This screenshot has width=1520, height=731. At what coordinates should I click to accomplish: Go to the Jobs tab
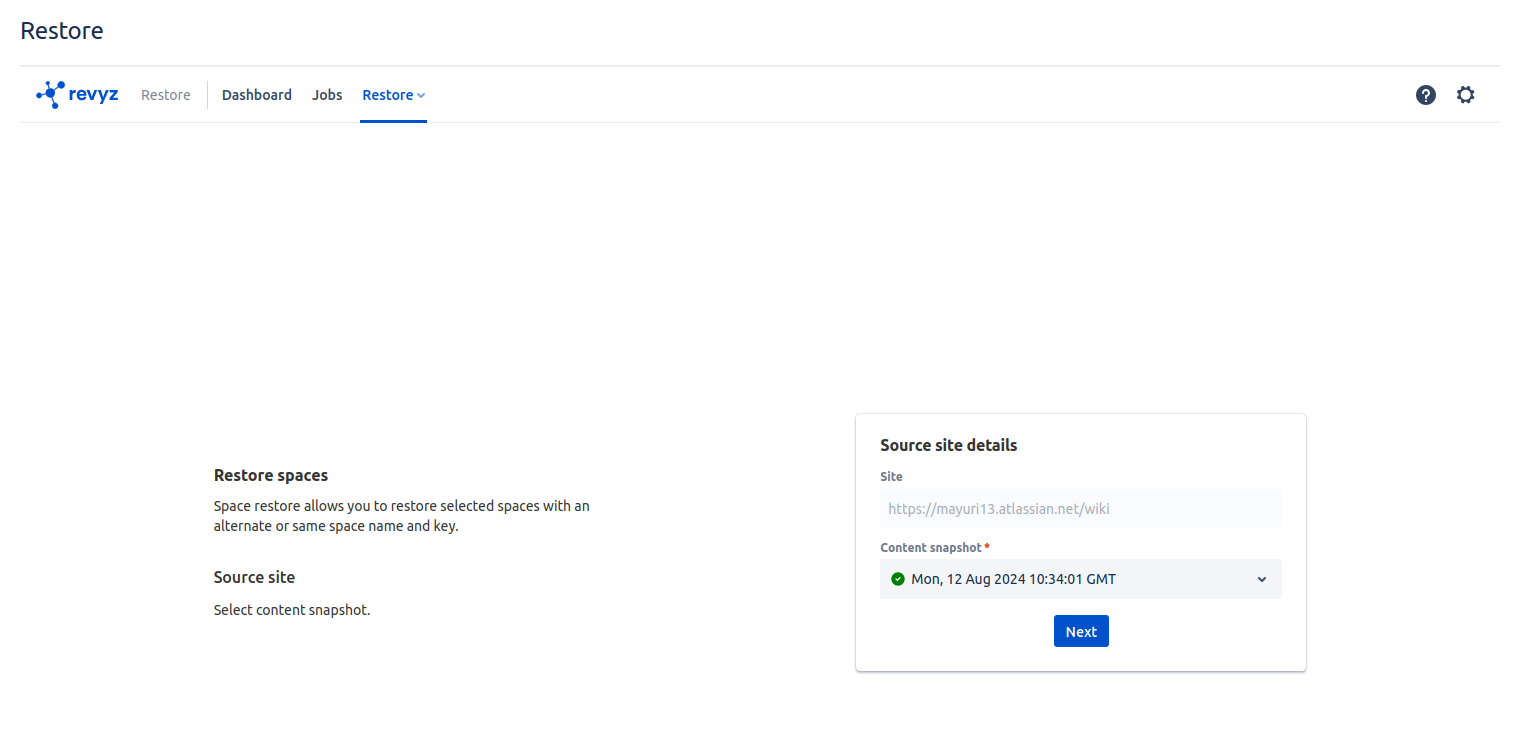[327, 95]
